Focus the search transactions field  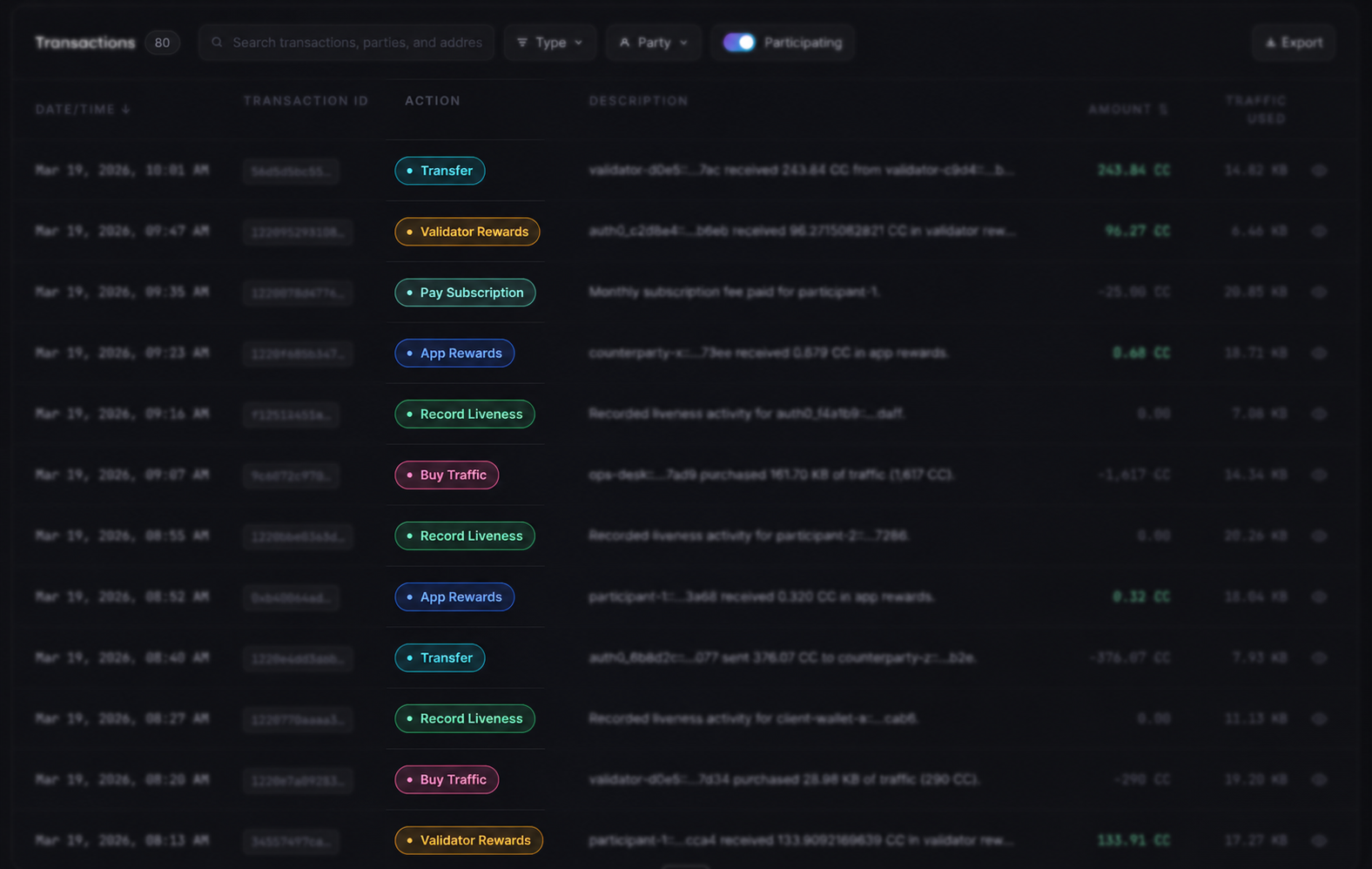tap(346, 43)
